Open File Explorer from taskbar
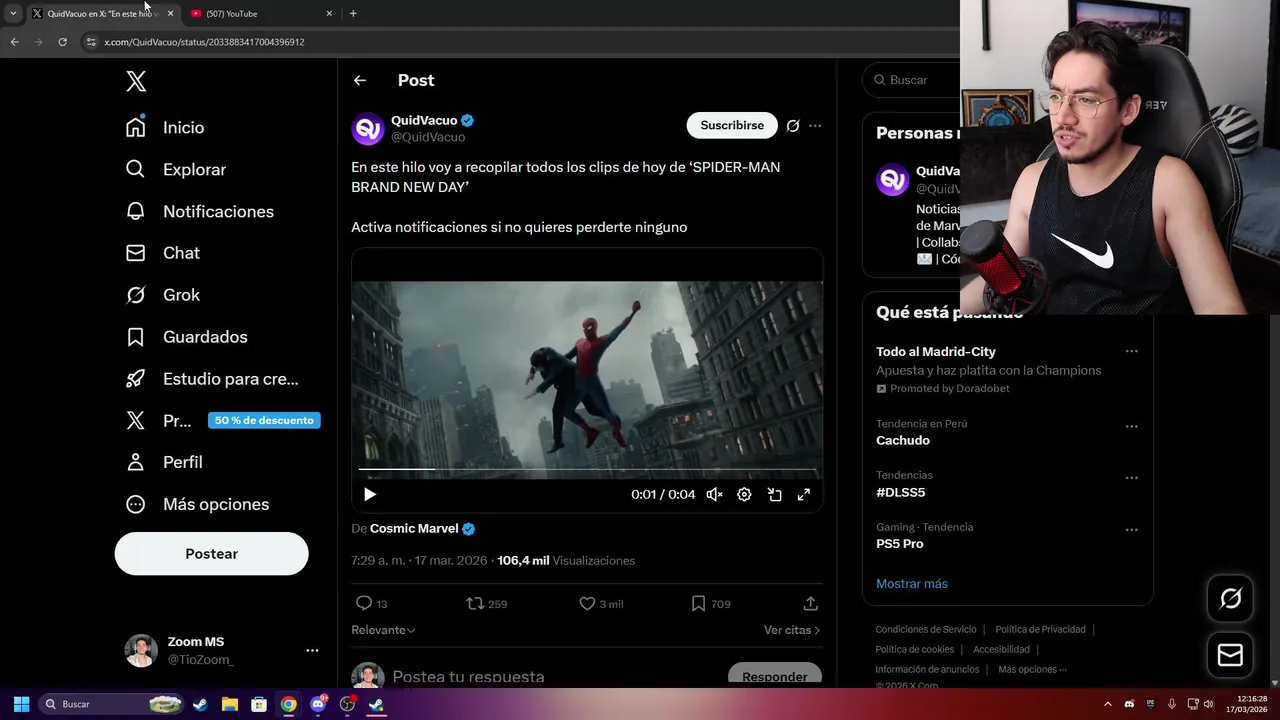 [229, 704]
